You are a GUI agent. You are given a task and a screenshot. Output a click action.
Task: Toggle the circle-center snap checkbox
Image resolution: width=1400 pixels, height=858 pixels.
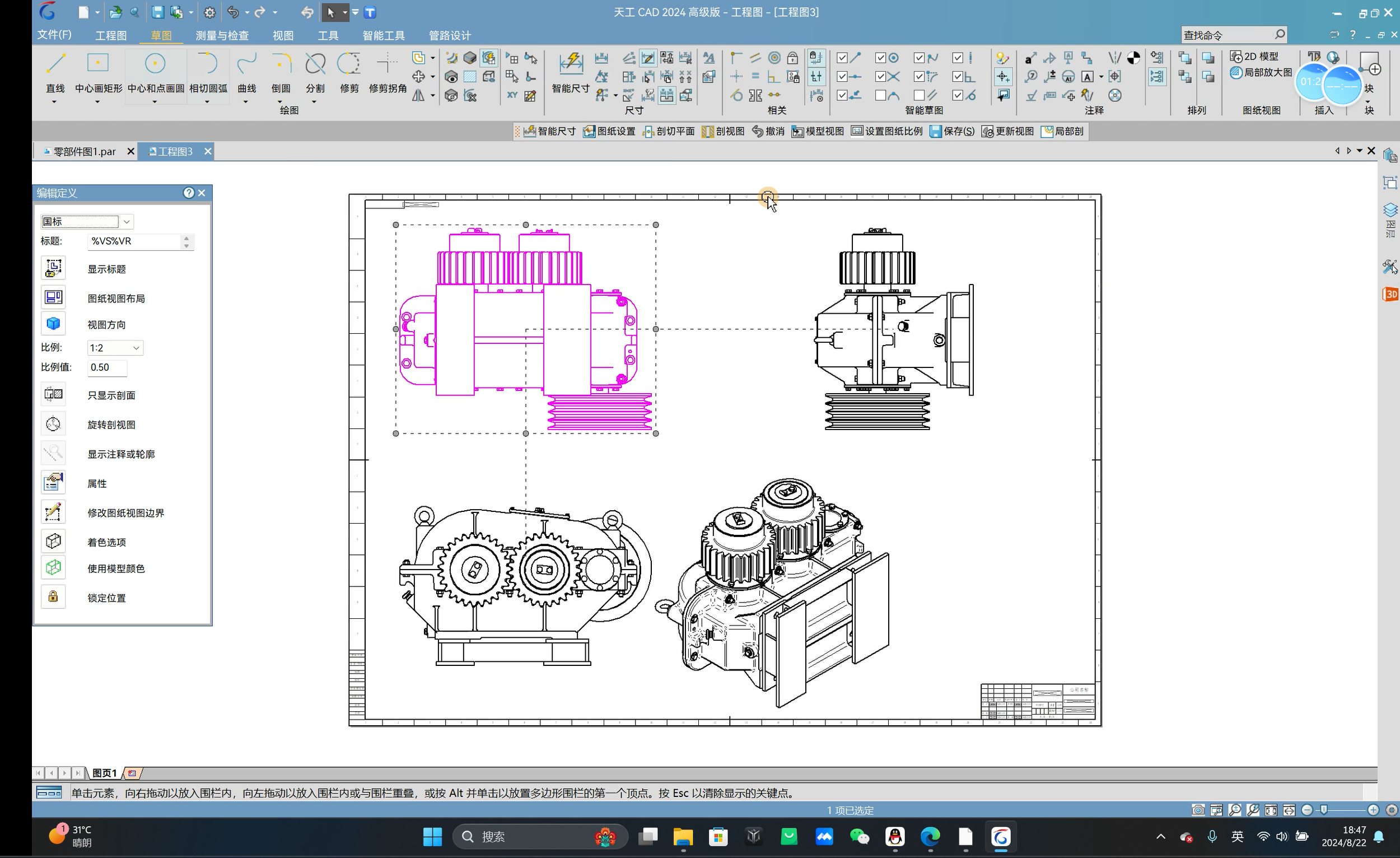tap(881, 57)
